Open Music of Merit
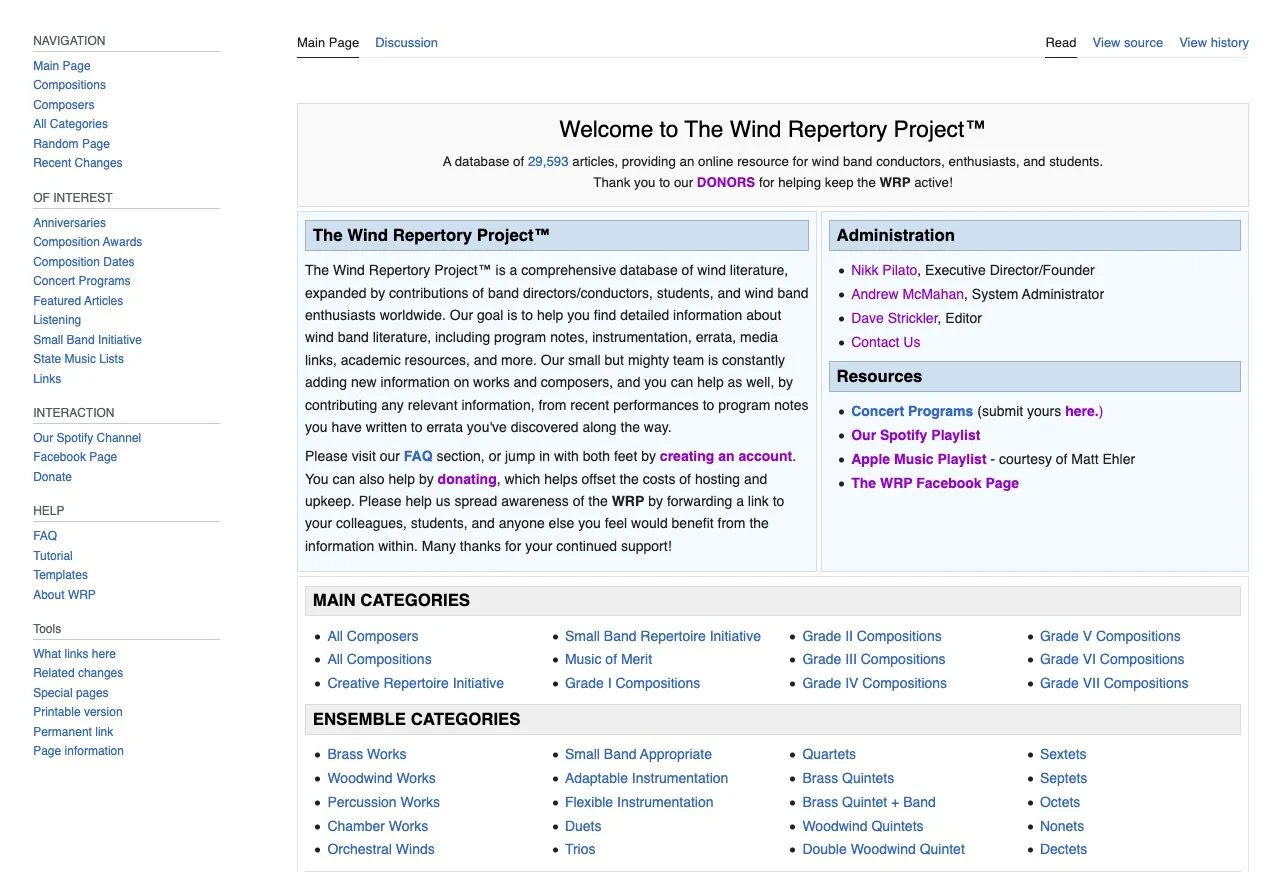The width and height of the screenshot is (1284, 872). 608,659
